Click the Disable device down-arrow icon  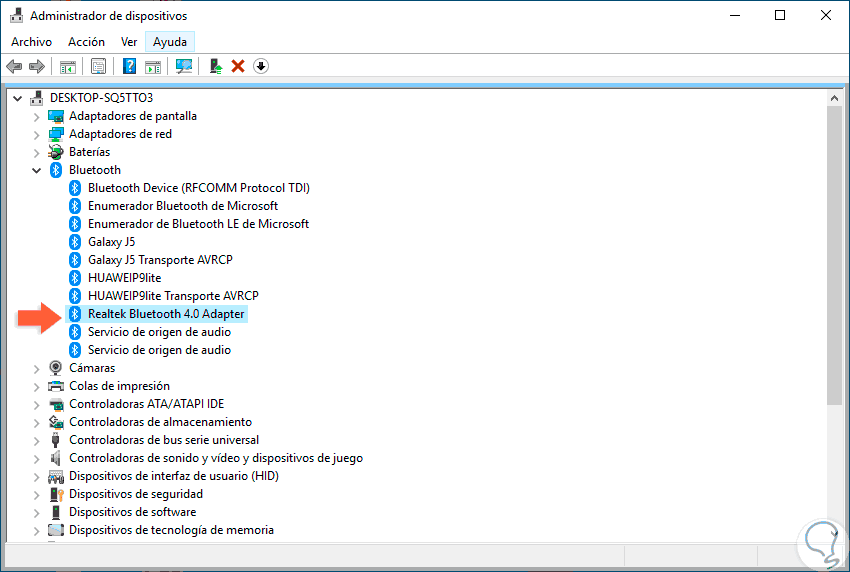point(261,66)
